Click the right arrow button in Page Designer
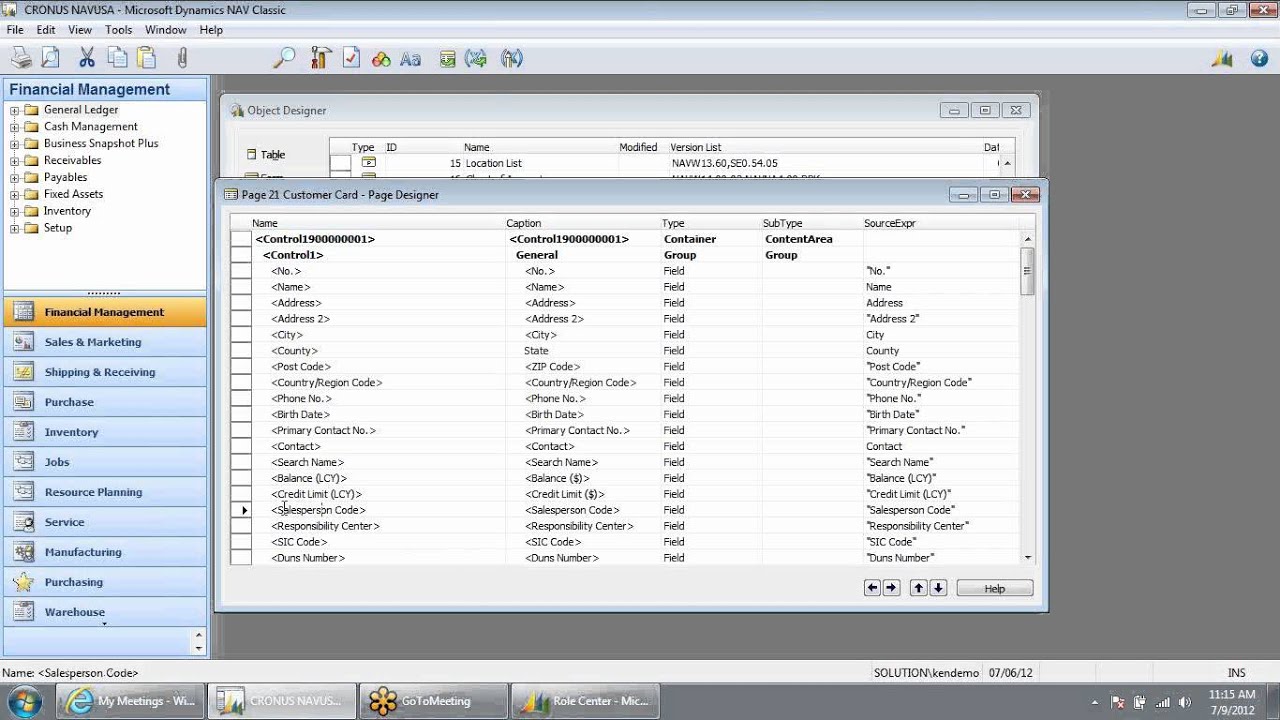The width and height of the screenshot is (1280, 720). coord(892,588)
